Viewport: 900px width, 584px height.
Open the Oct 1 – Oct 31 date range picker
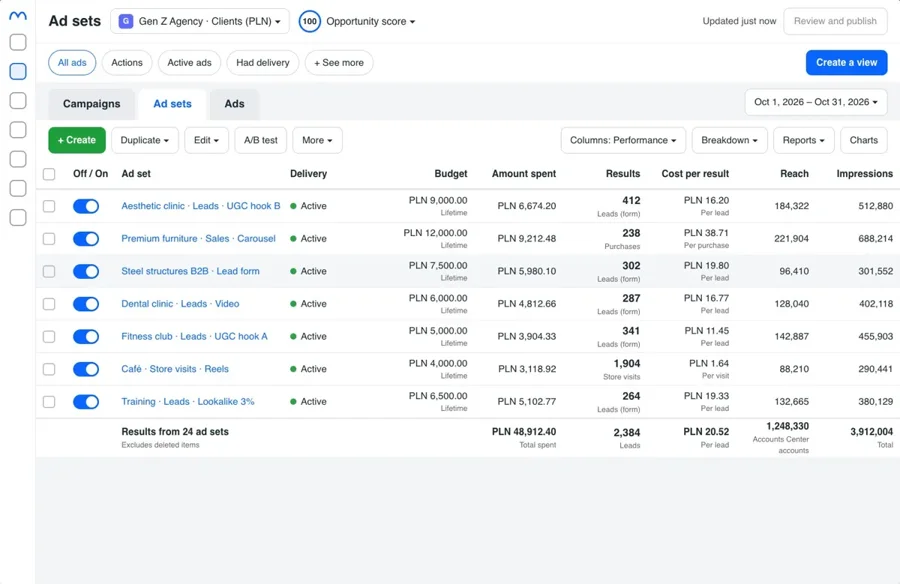tap(816, 102)
